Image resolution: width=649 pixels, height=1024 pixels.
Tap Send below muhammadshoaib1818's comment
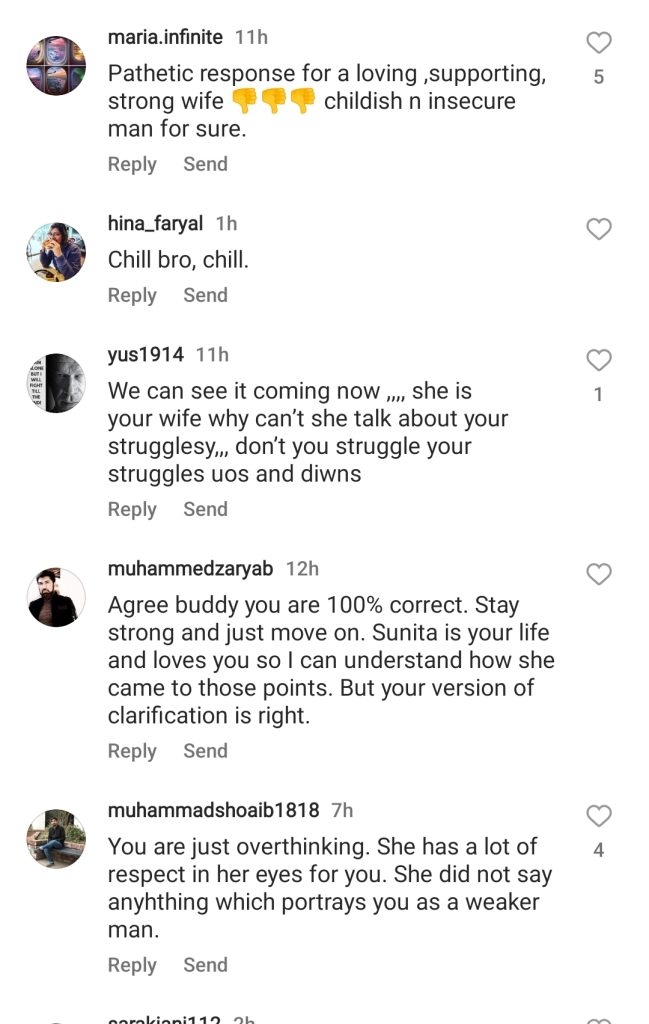tap(205, 965)
